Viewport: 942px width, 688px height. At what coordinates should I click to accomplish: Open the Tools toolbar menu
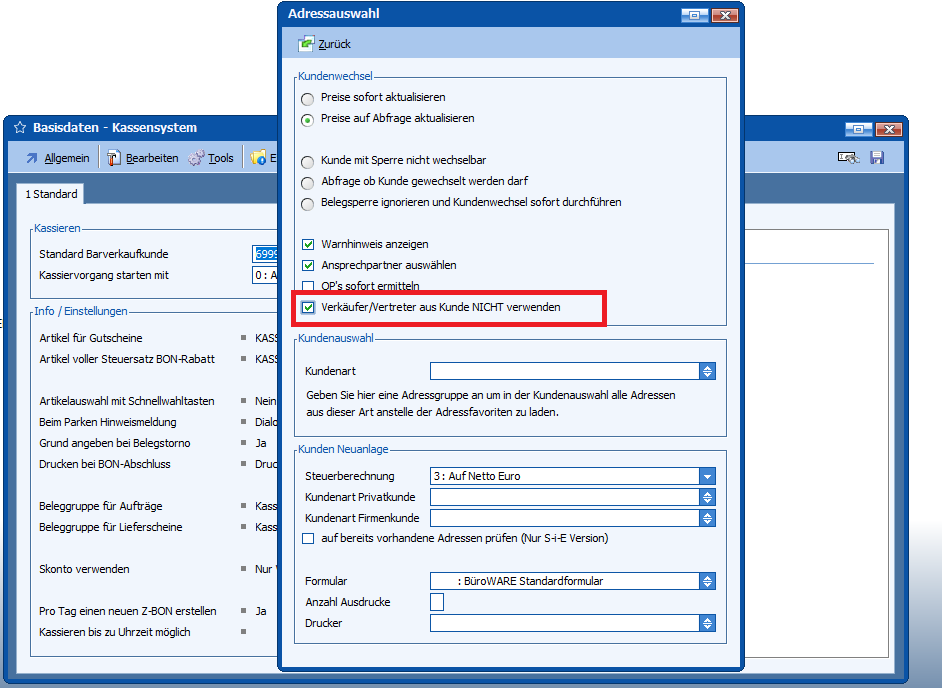pos(211,158)
